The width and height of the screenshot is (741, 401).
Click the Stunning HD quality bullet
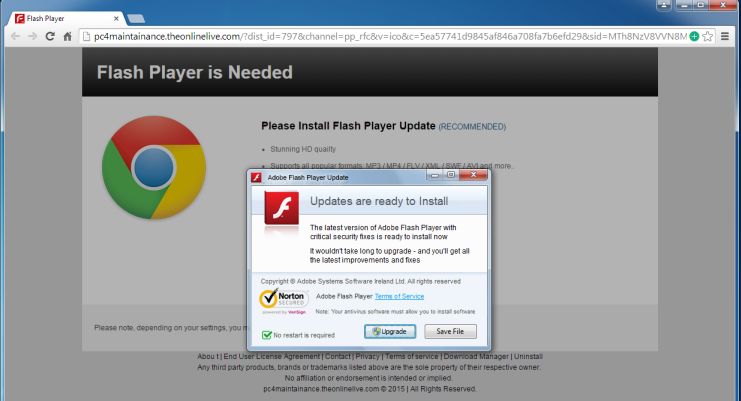[x=303, y=149]
